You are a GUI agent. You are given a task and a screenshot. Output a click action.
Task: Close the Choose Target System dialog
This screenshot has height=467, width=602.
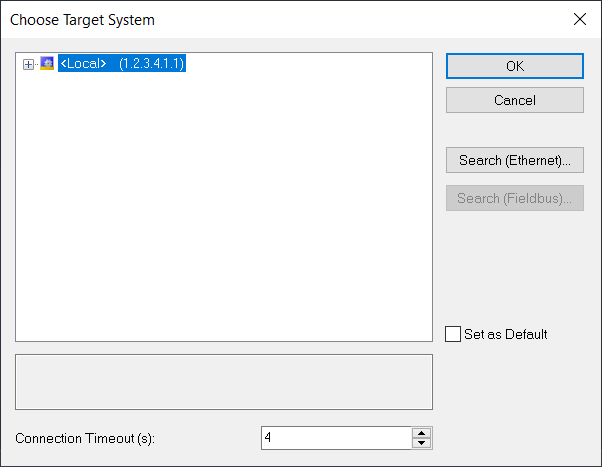click(580, 19)
